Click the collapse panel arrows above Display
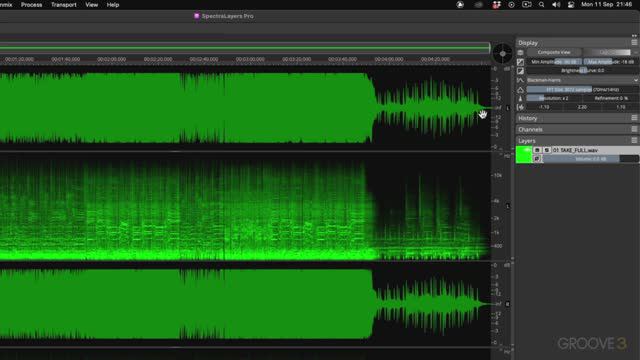The width and height of the screenshot is (640, 360). click(x=634, y=36)
